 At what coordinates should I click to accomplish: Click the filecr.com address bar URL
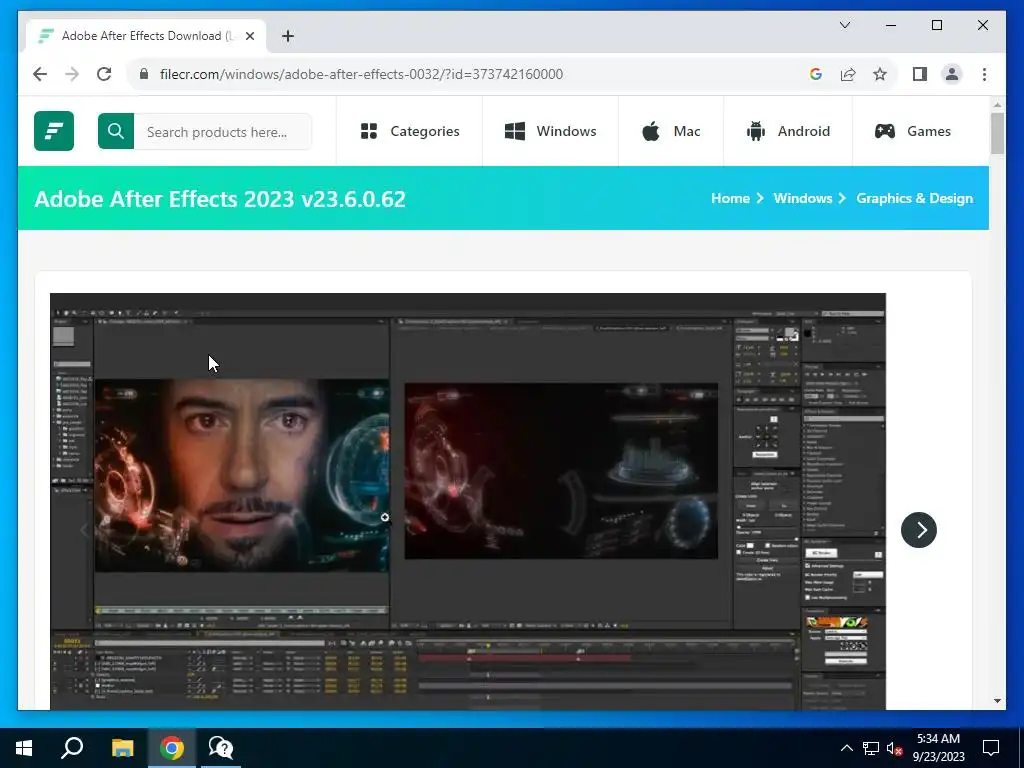pyautogui.click(x=361, y=74)
